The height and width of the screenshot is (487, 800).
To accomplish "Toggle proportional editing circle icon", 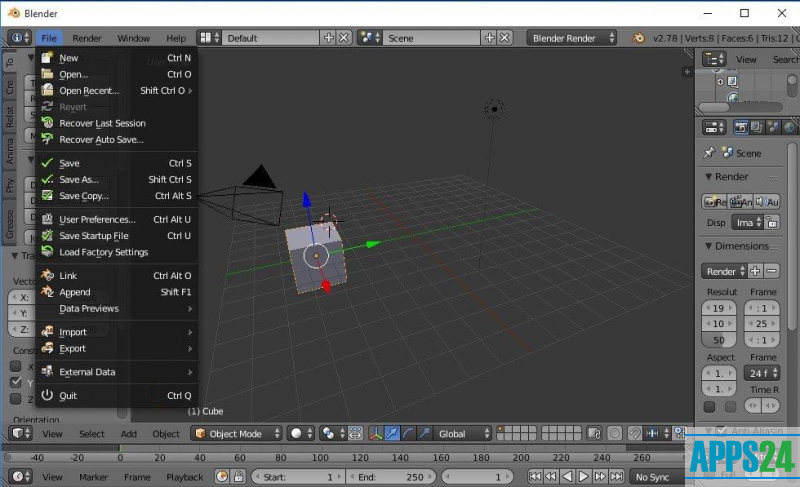I will 615,433.
